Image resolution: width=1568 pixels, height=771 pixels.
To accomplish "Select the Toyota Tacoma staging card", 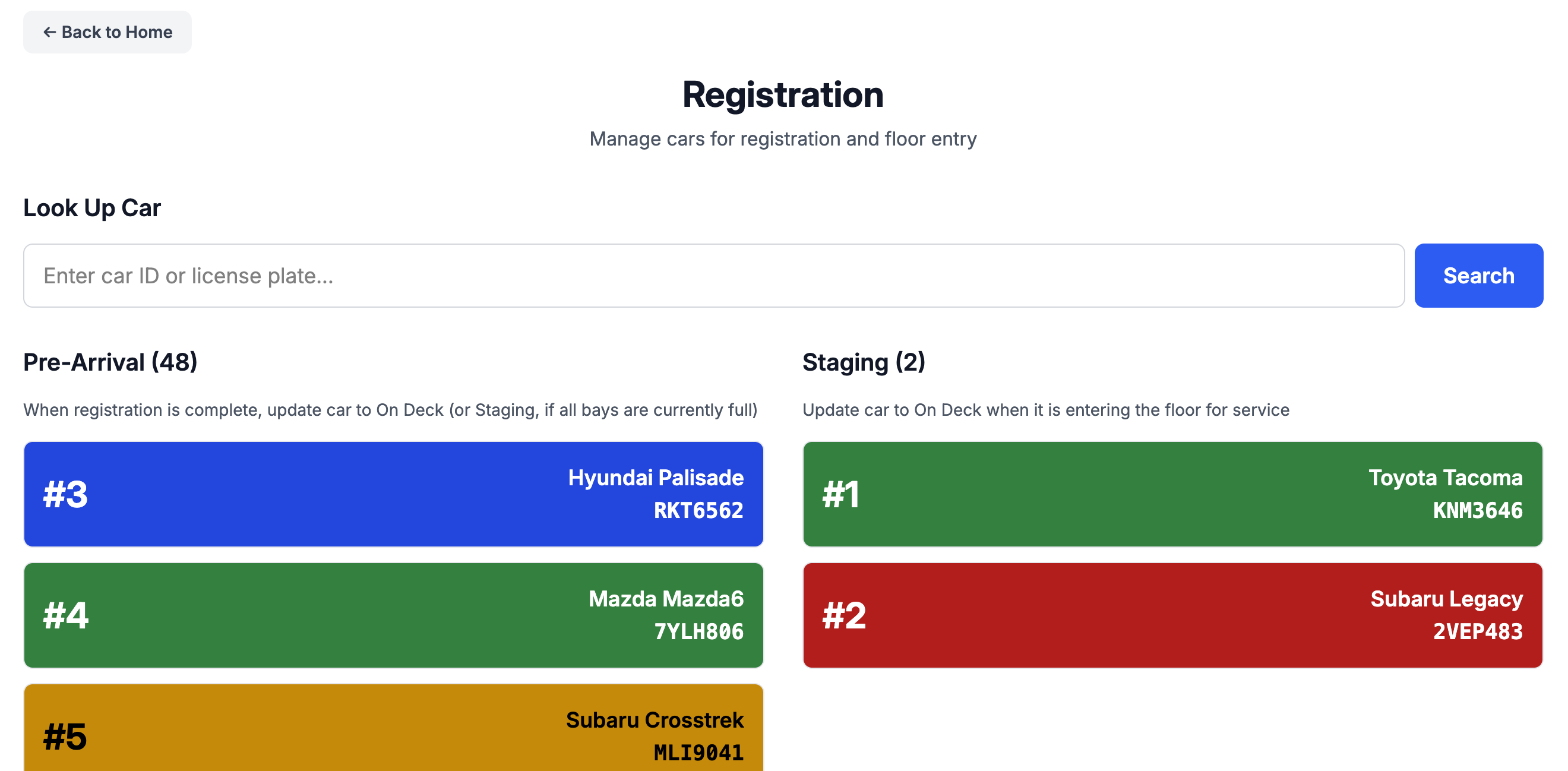I will (x=1172, y=494).
